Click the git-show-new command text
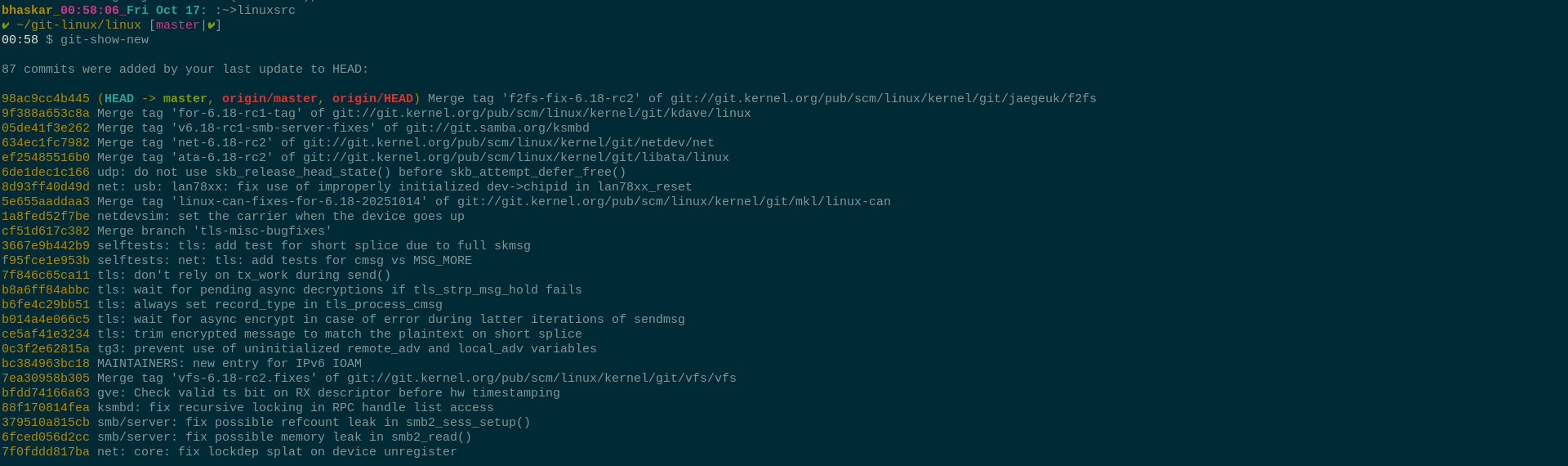The height and width of the screenshot is (466, 1568). click(105, 40)
